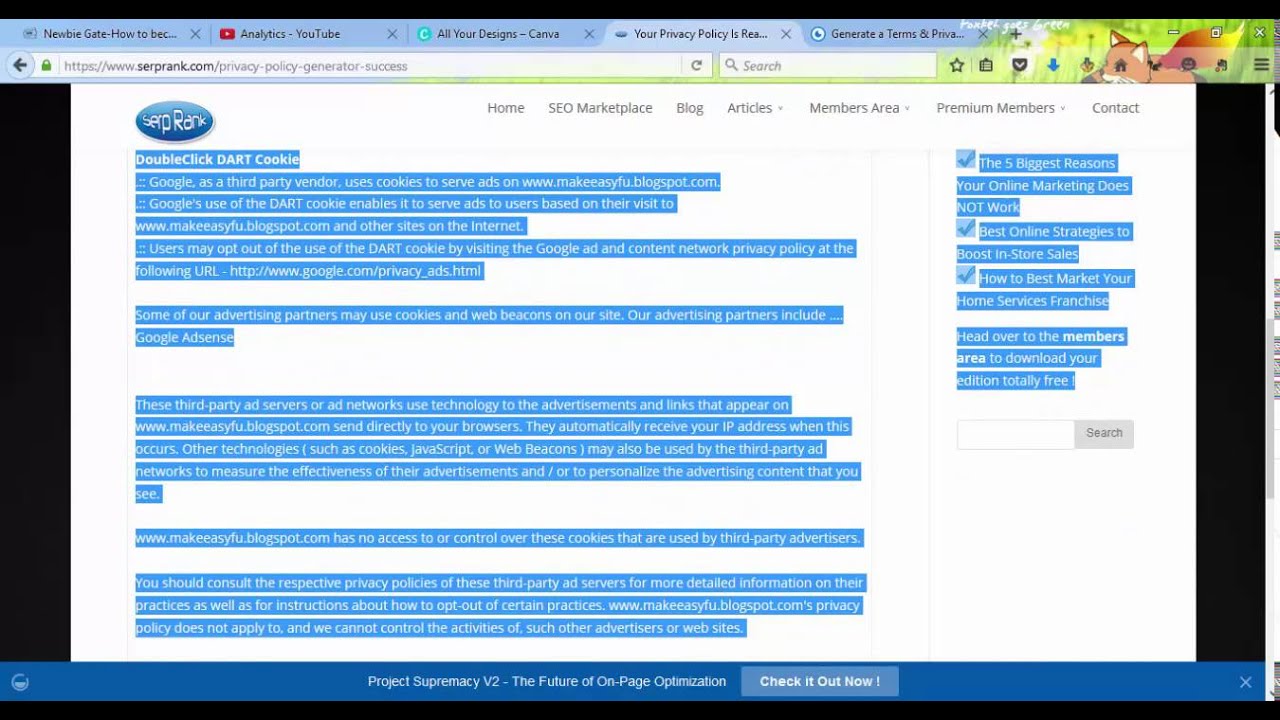The image size is (1280, 720).
Task: Click the home icon in toolbar
Action: pos(1120,66)
